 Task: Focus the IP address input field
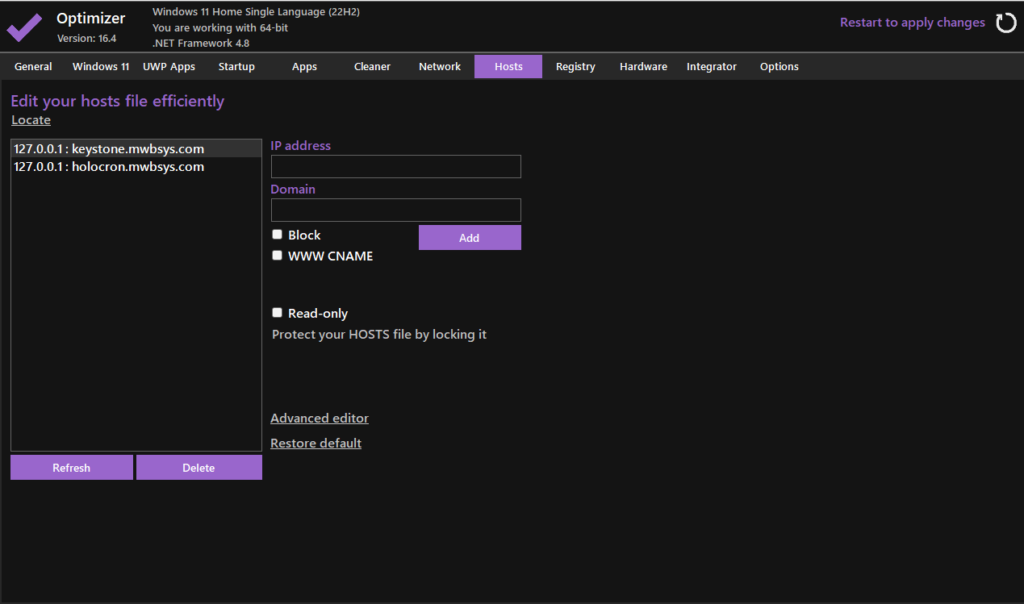pyautogui.click(x=396, y=167)
